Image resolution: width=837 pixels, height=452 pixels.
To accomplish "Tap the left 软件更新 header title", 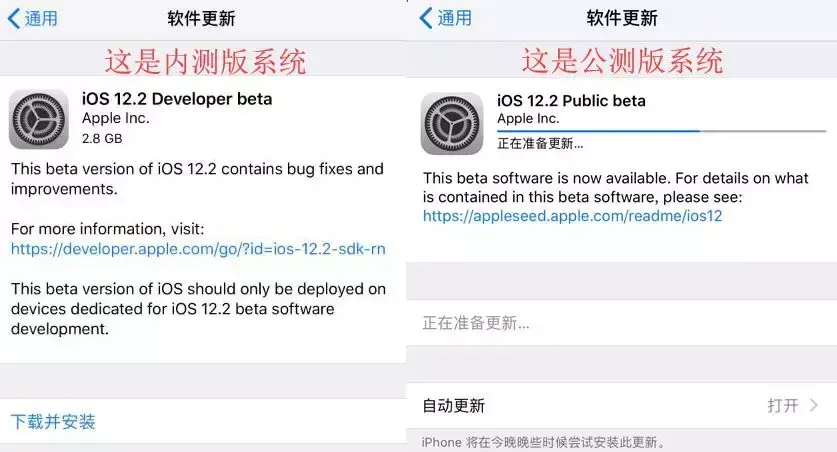I will (201, 18).
